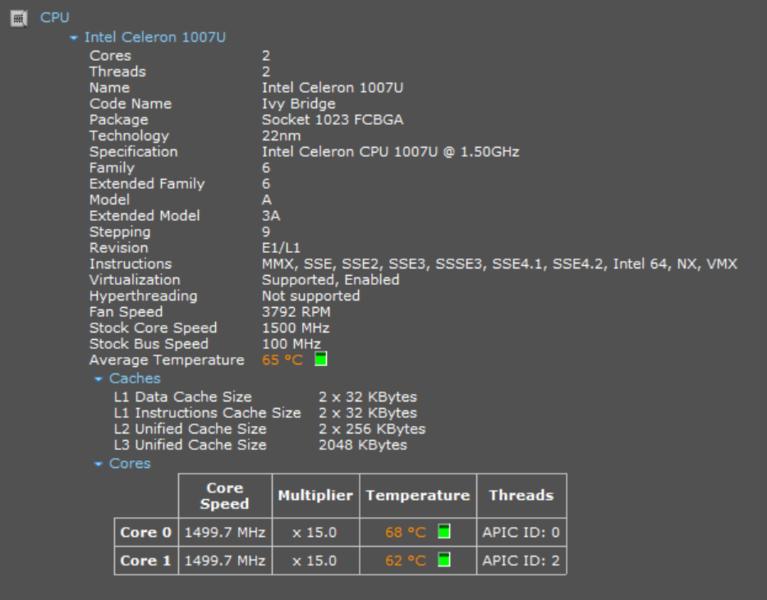Collapse the Caches section arrow
This screenshot has height=600, width=767.
coord(98,379)
